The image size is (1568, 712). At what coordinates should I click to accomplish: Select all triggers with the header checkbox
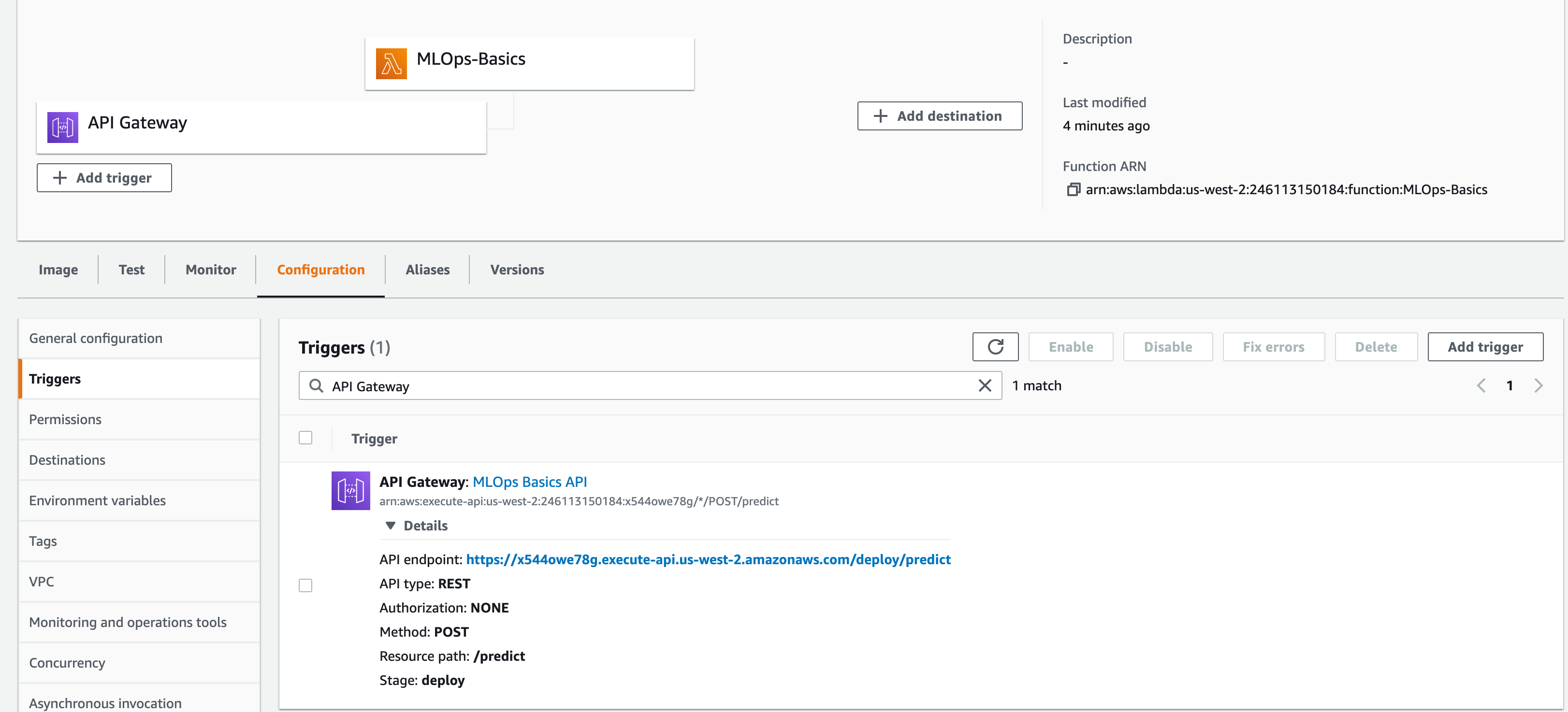[x=305, y=438]
